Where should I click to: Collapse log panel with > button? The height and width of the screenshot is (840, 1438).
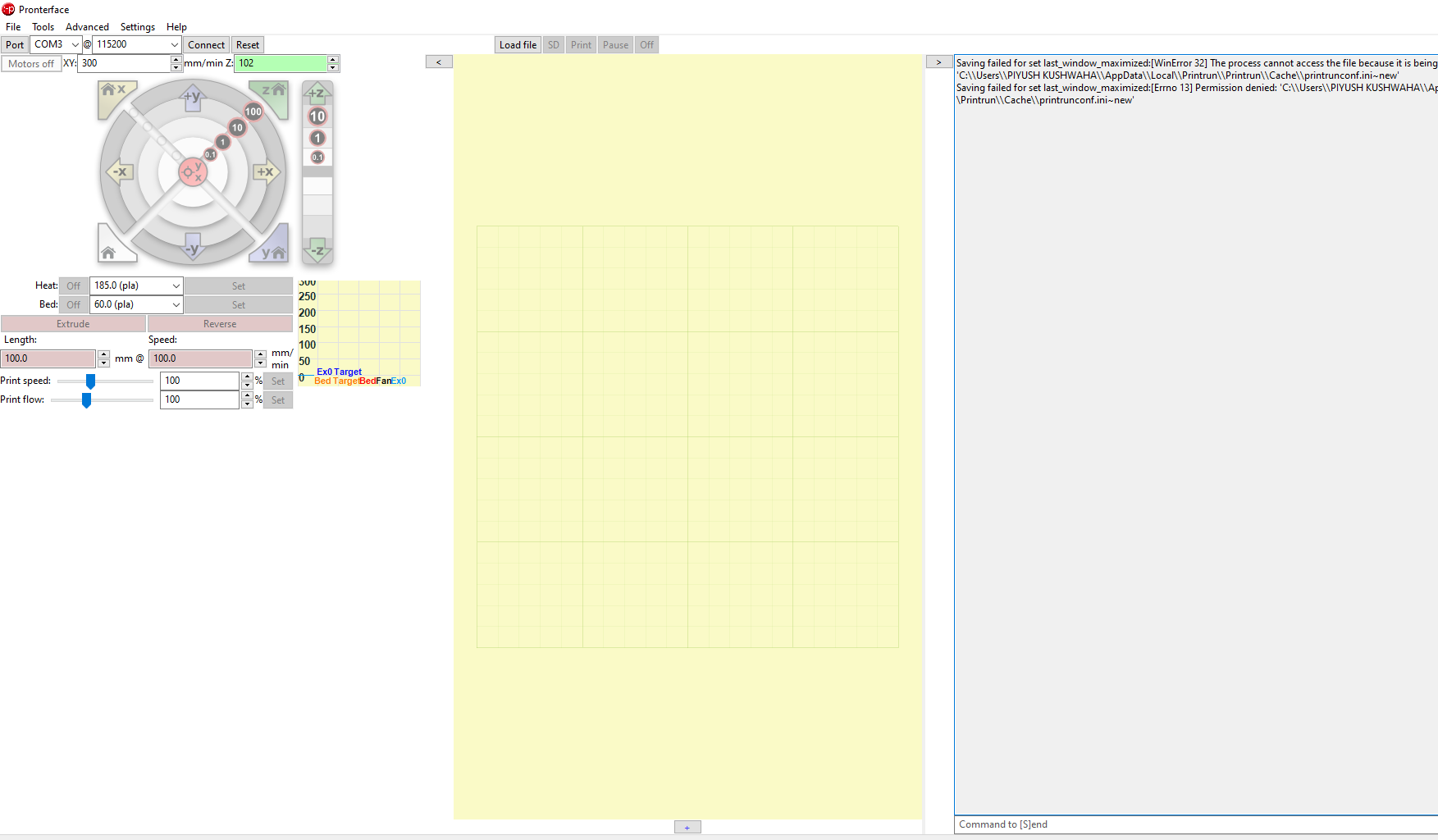pyautogui.click(x=939, y=62)
